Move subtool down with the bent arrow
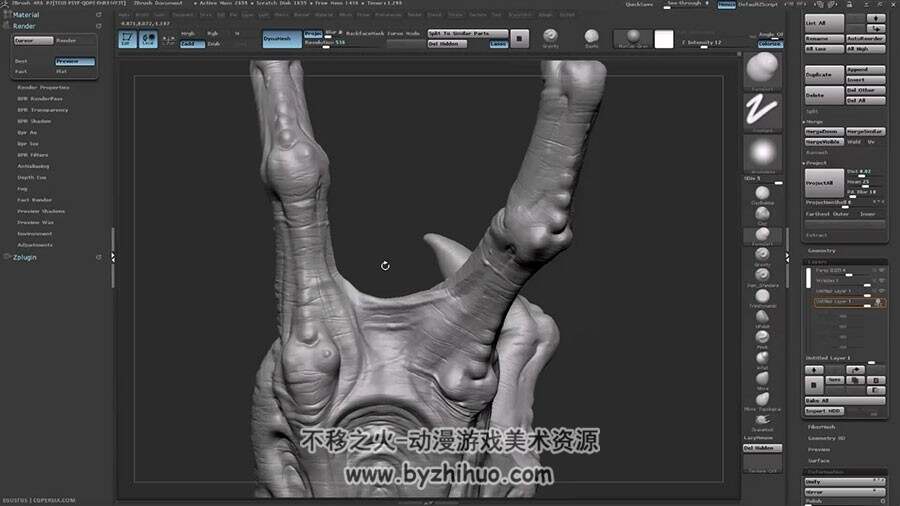Screen dimensions: 900x506 click(876, 28)
